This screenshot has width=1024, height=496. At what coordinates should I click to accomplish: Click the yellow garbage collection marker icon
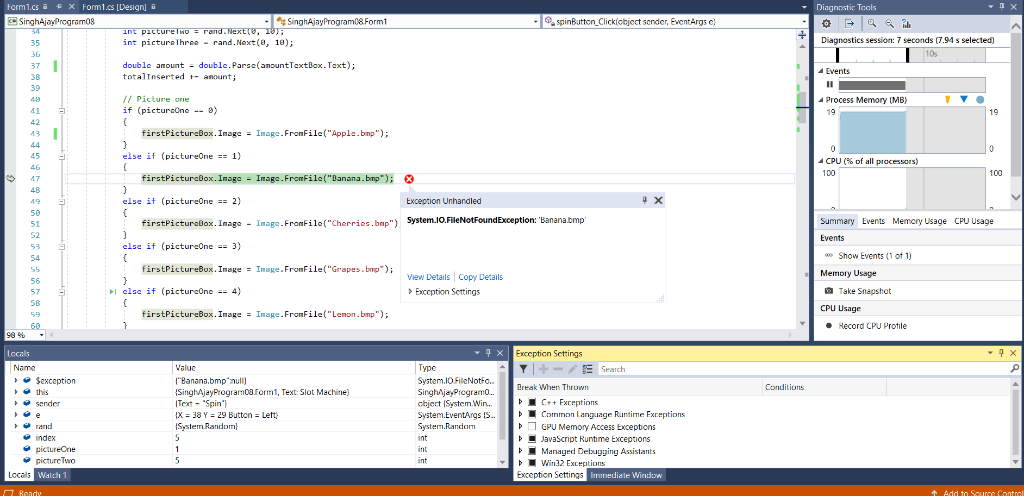coord(948,100)
